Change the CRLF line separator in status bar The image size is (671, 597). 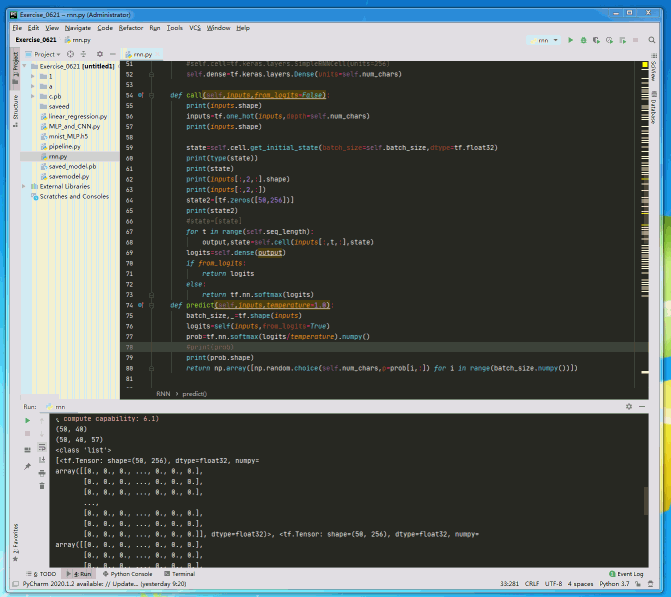[532, 584]
